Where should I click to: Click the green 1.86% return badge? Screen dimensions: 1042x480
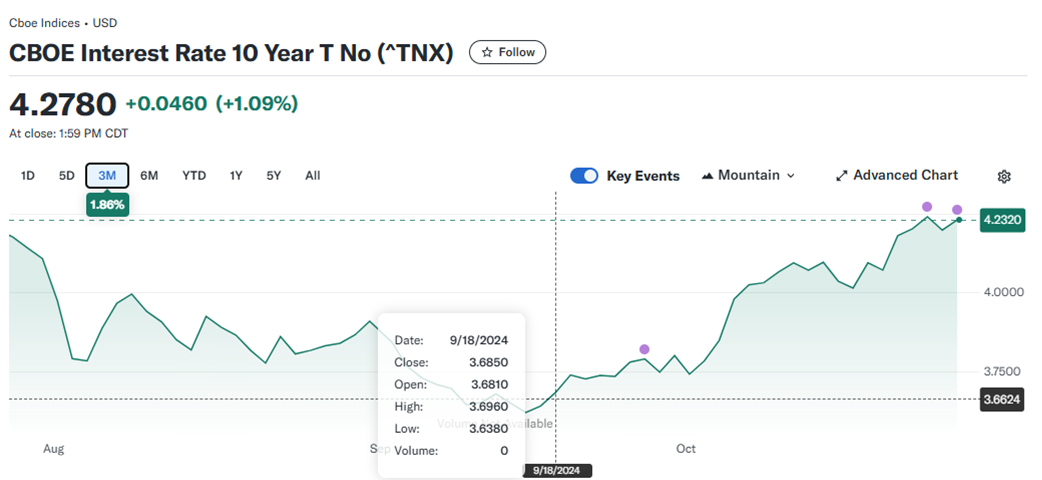[x=107, y=203]
